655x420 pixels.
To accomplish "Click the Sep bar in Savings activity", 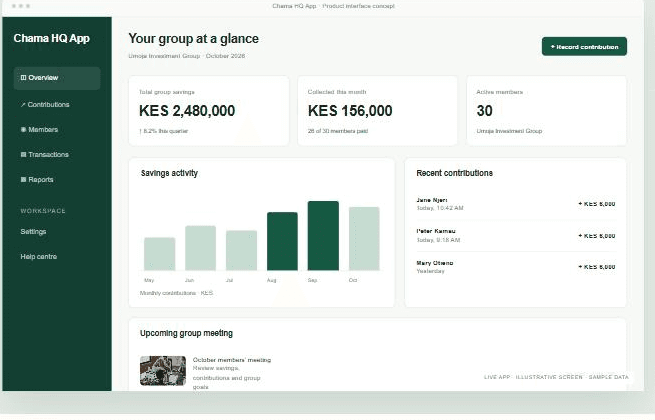I will pos(323,236).
